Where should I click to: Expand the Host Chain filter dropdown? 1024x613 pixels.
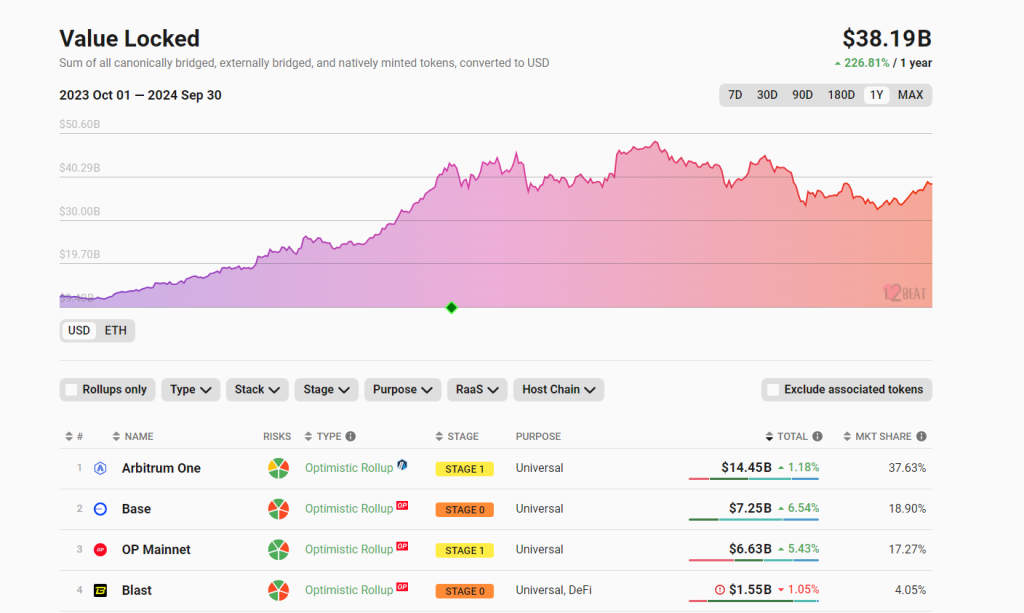[x=559, y=390]
